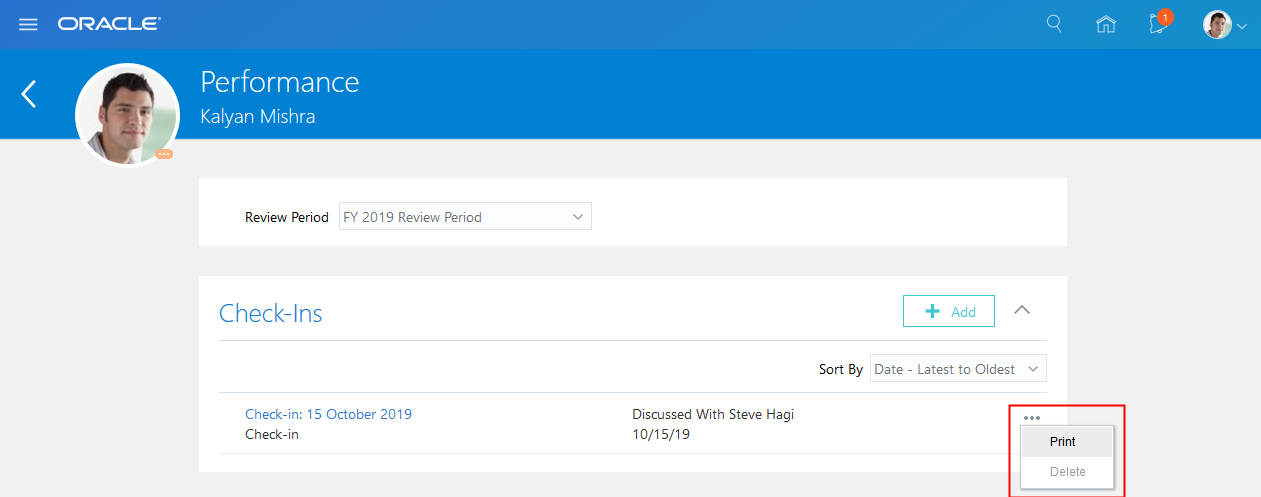Go to the Home page icon

click(1106, 25)
